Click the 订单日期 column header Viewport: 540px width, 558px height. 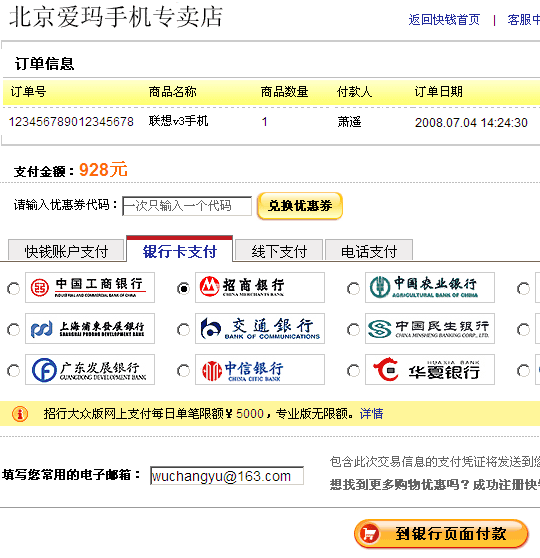439,92
